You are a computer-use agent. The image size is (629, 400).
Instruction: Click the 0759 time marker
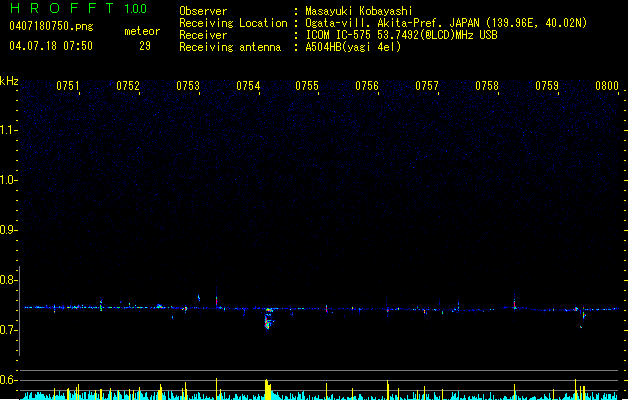[x=547, y=86]
